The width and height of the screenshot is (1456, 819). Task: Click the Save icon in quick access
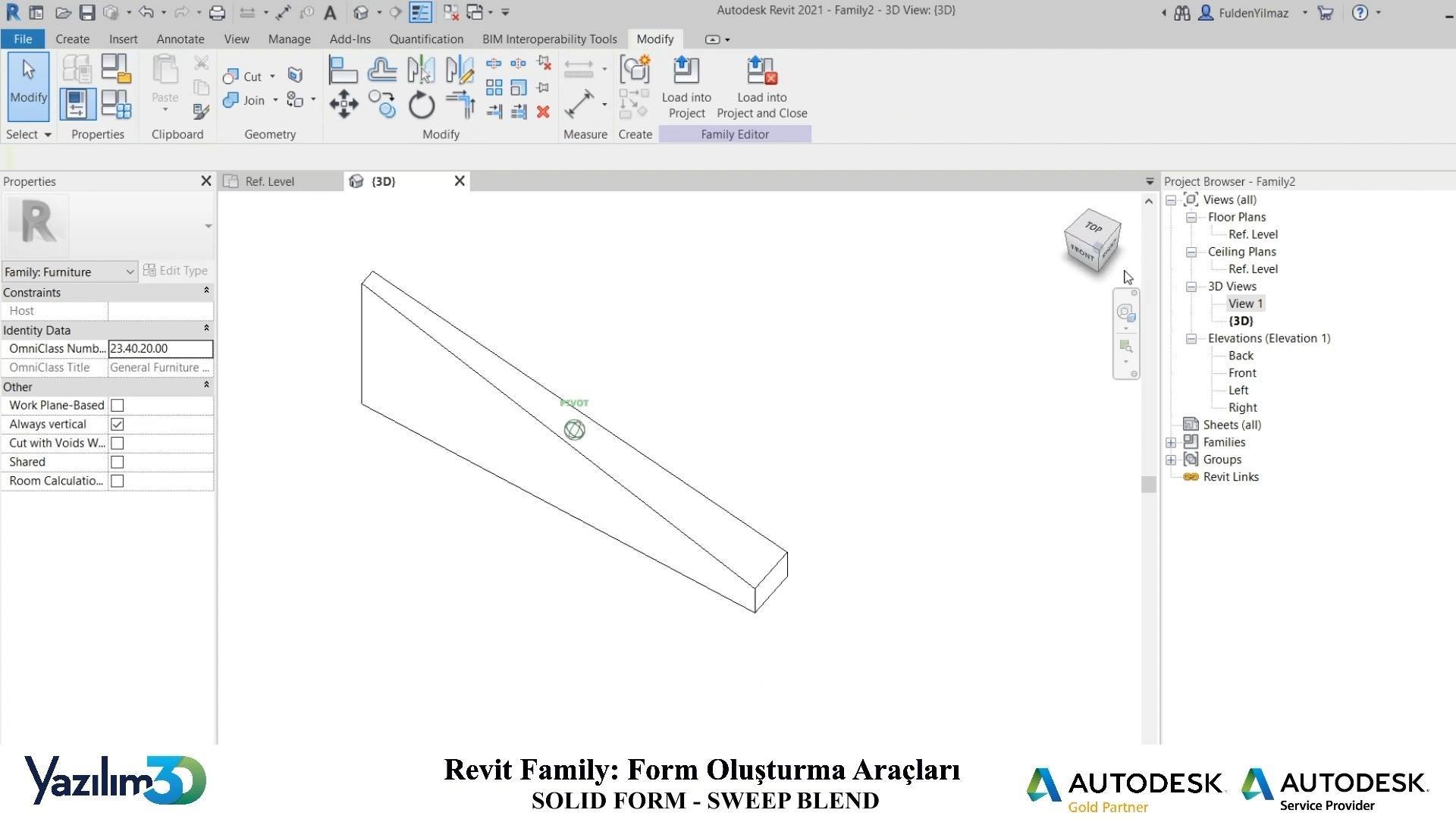coord(86,12)
